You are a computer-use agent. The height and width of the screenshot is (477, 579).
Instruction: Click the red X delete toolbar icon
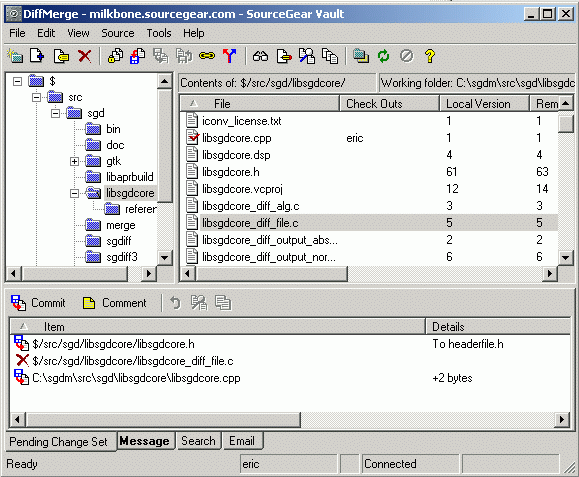click(85, 56)
